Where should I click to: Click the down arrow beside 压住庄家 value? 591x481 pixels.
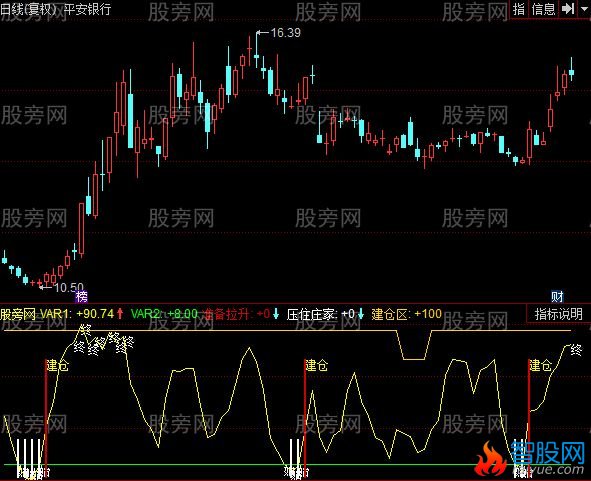(x=361, y=314)
